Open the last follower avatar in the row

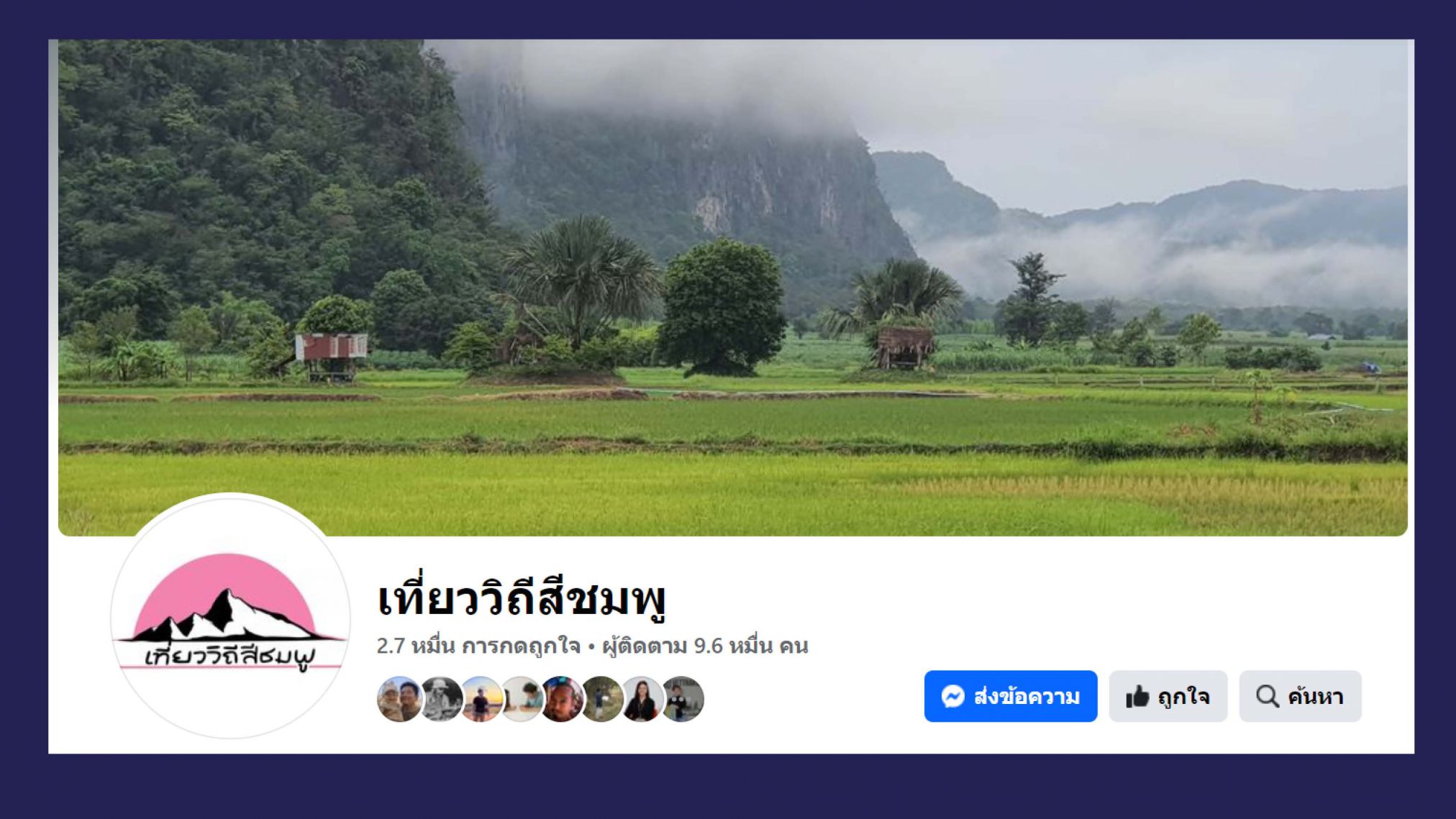tap(683, 699)
